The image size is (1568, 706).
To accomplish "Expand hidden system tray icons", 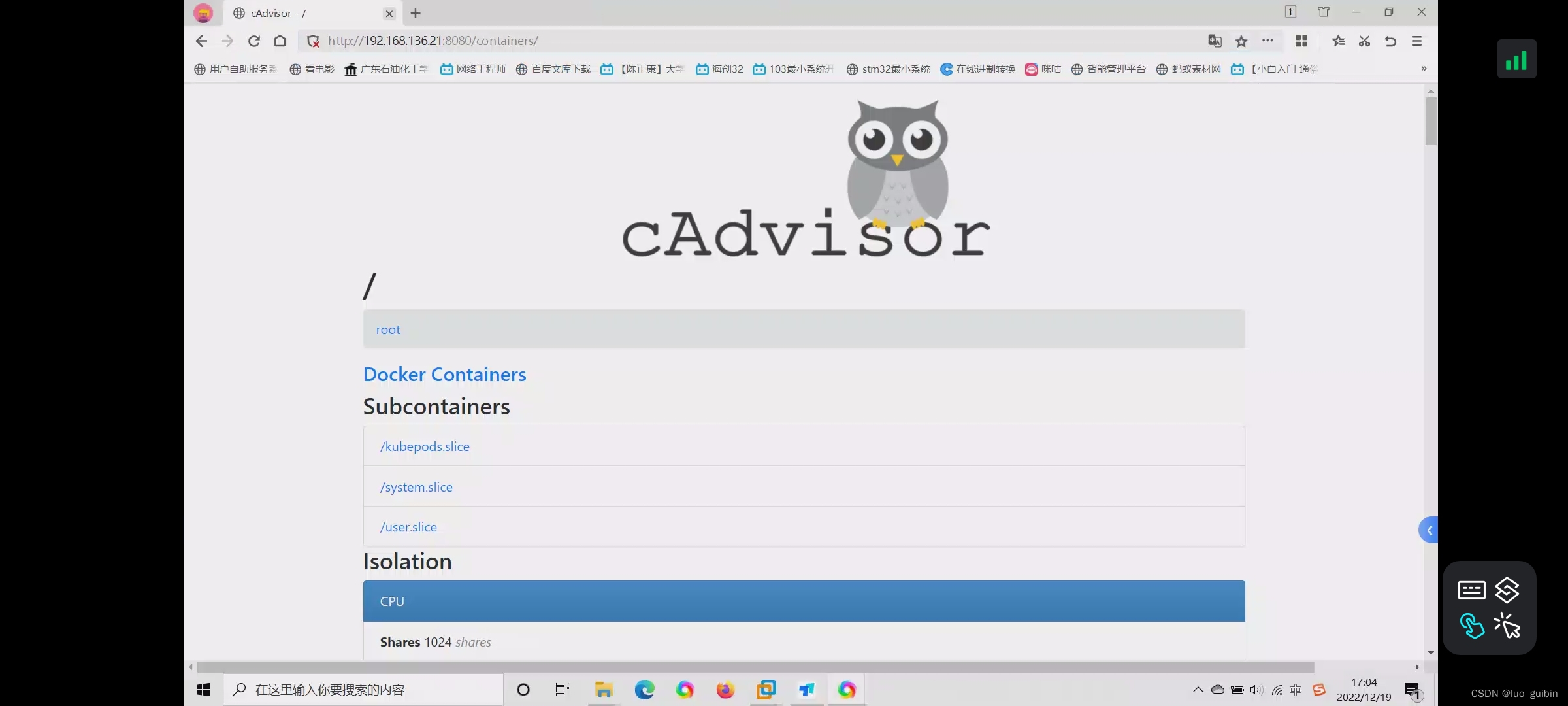I will pyautogui.click(x=1198, y=690).
